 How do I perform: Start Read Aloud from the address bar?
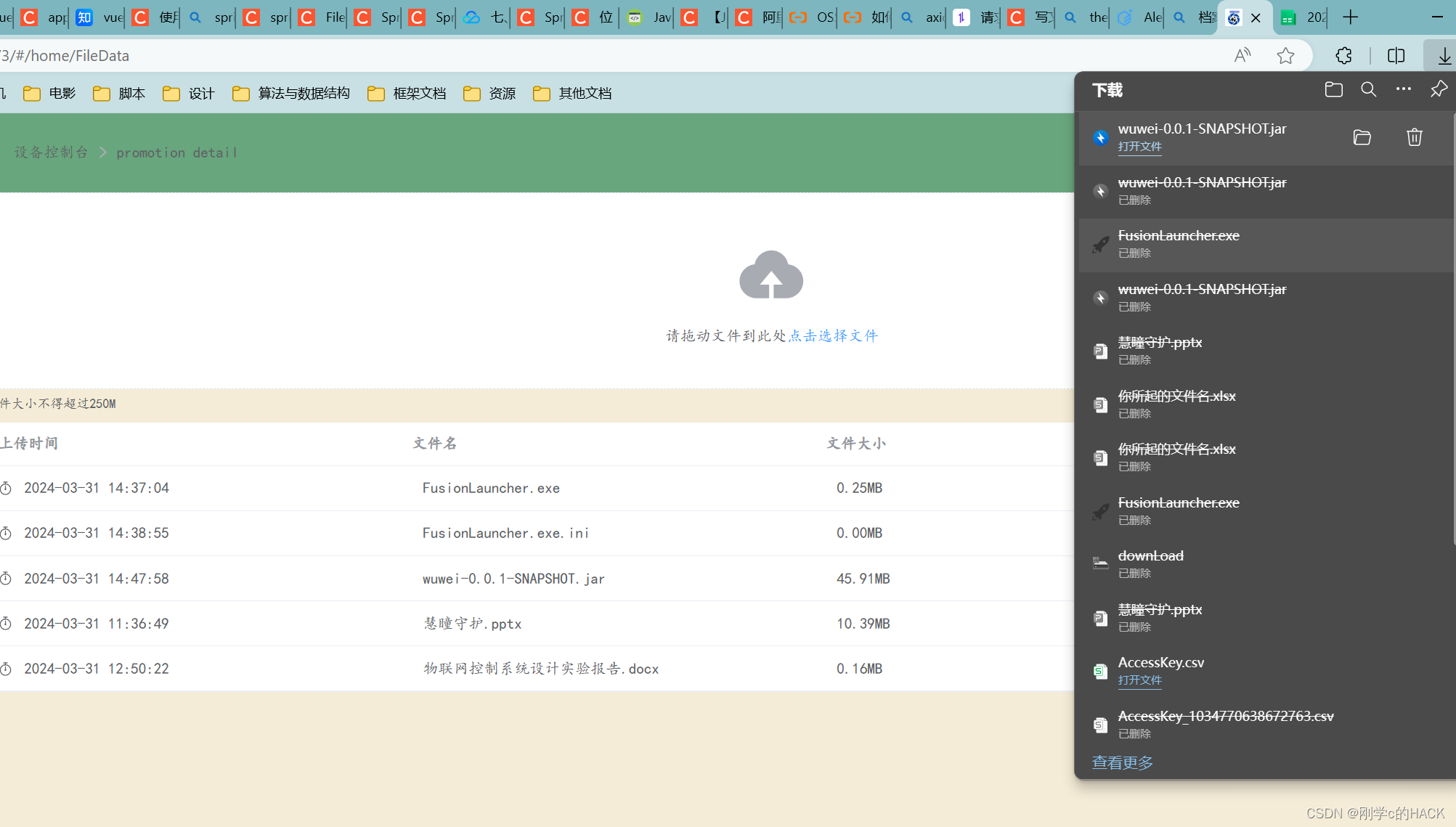[x=1242, y=55]
